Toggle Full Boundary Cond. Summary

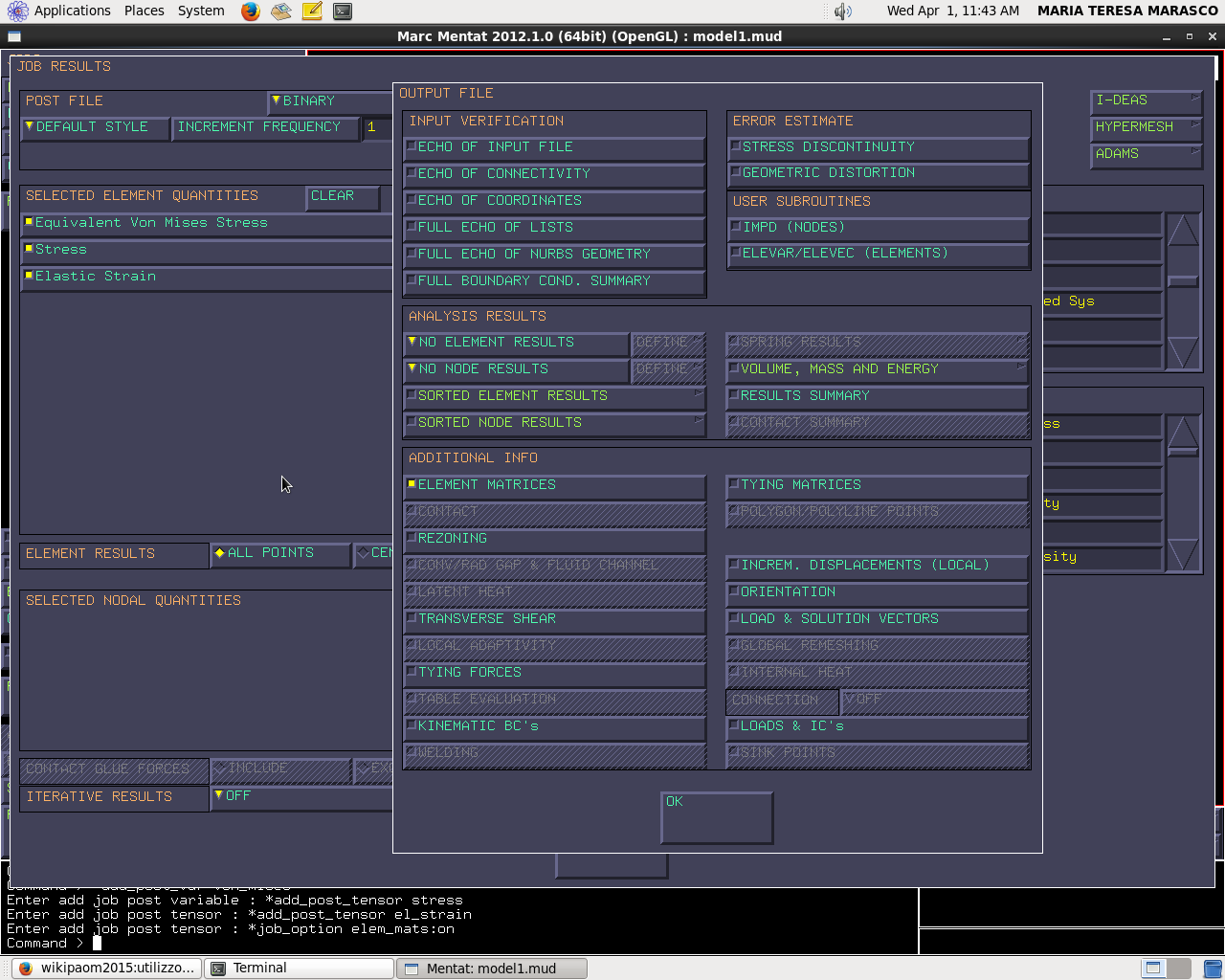click(555, 281)
